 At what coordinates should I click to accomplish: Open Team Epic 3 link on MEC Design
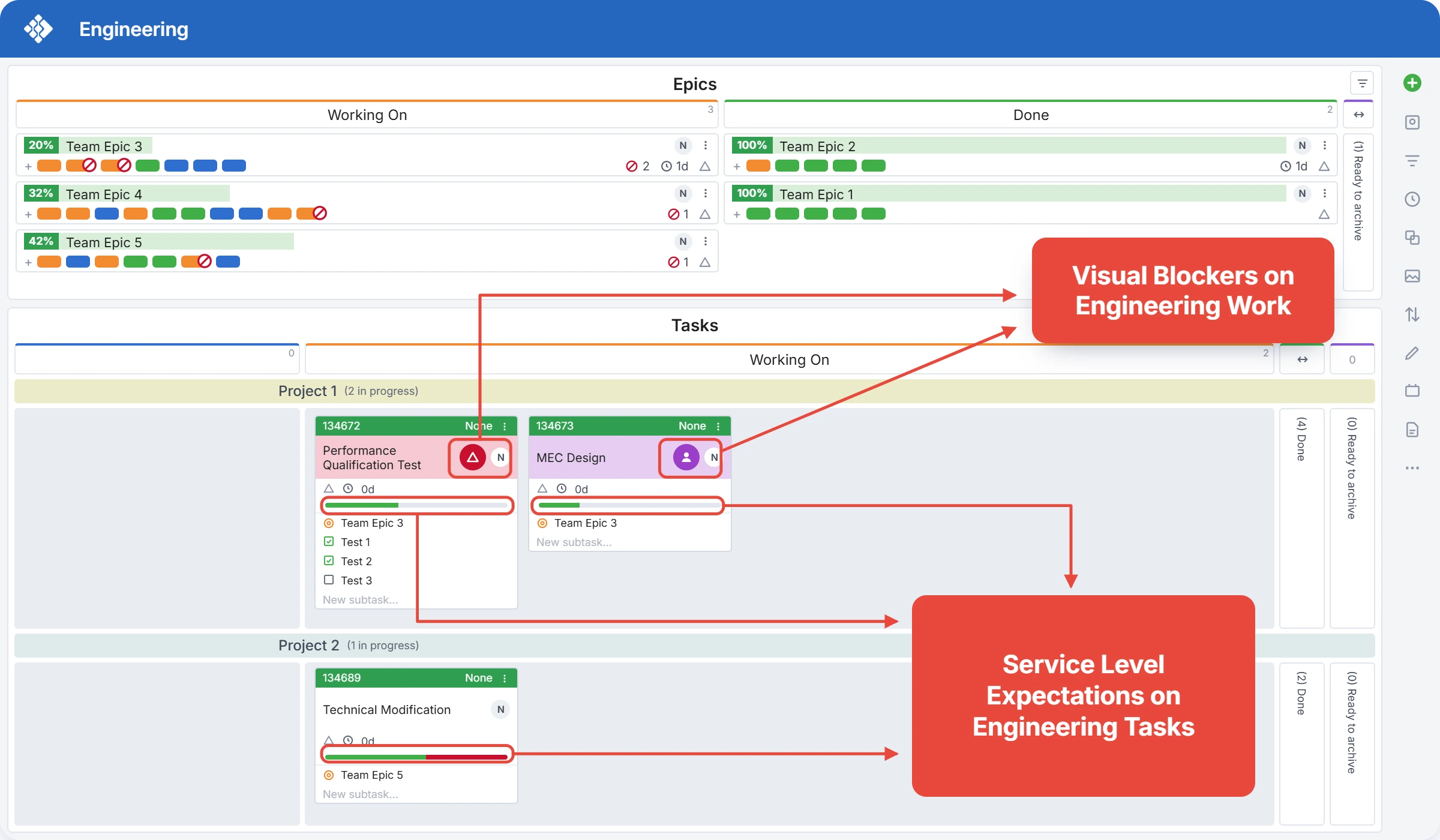pos(586,523)
